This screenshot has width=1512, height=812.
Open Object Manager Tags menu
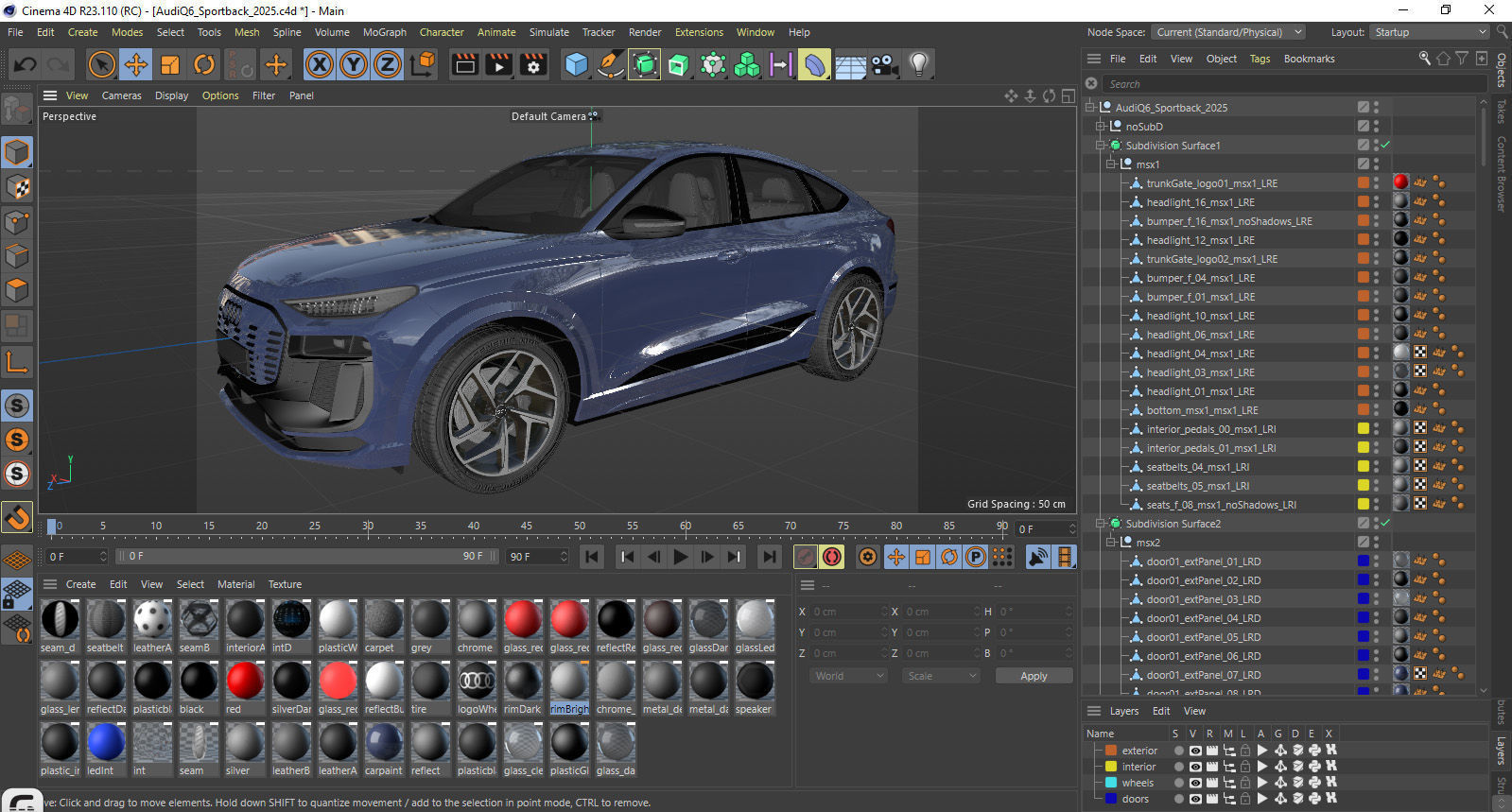pos(1260,59)
